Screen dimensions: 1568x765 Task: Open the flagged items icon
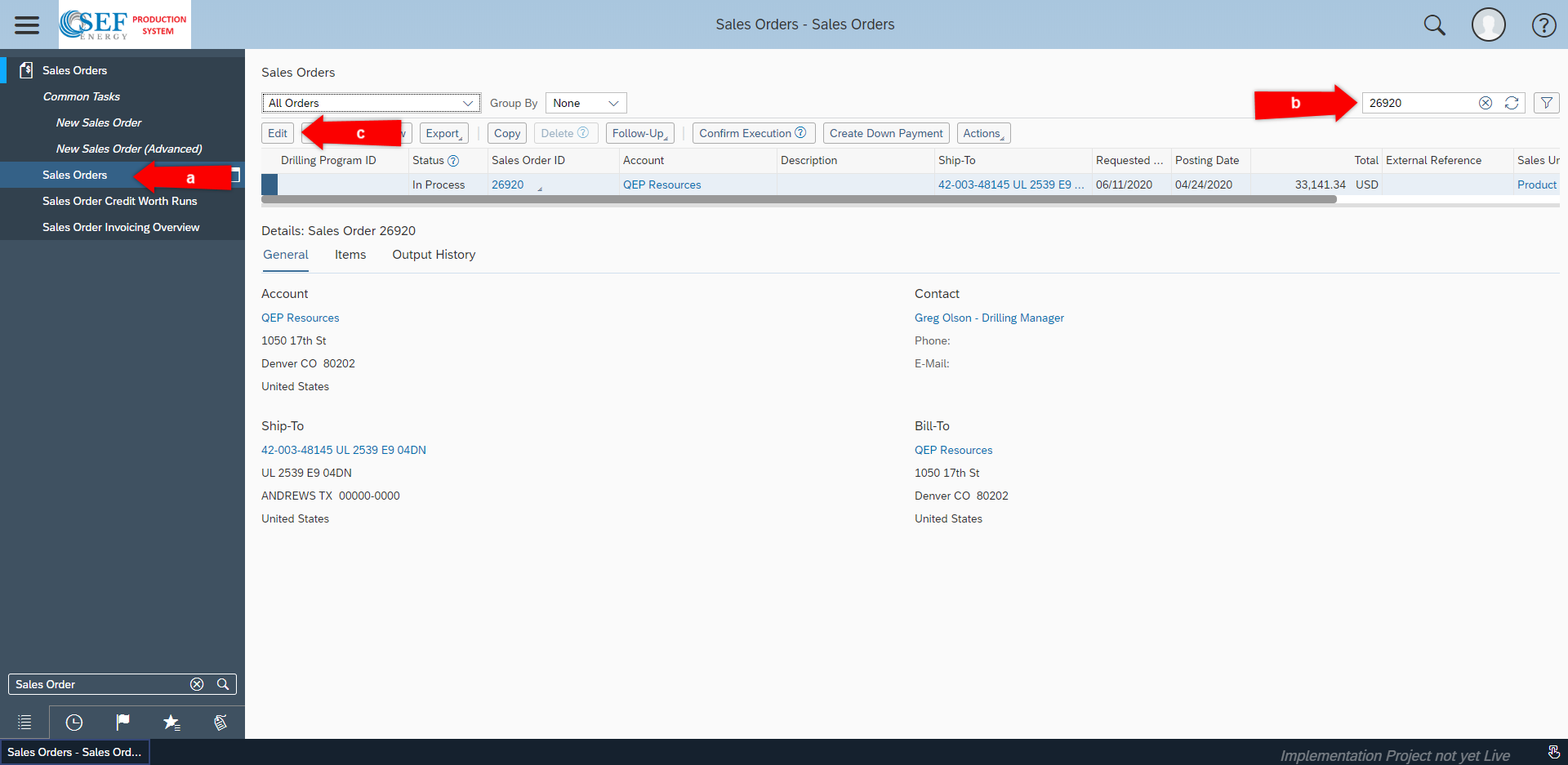pos(122,723)
